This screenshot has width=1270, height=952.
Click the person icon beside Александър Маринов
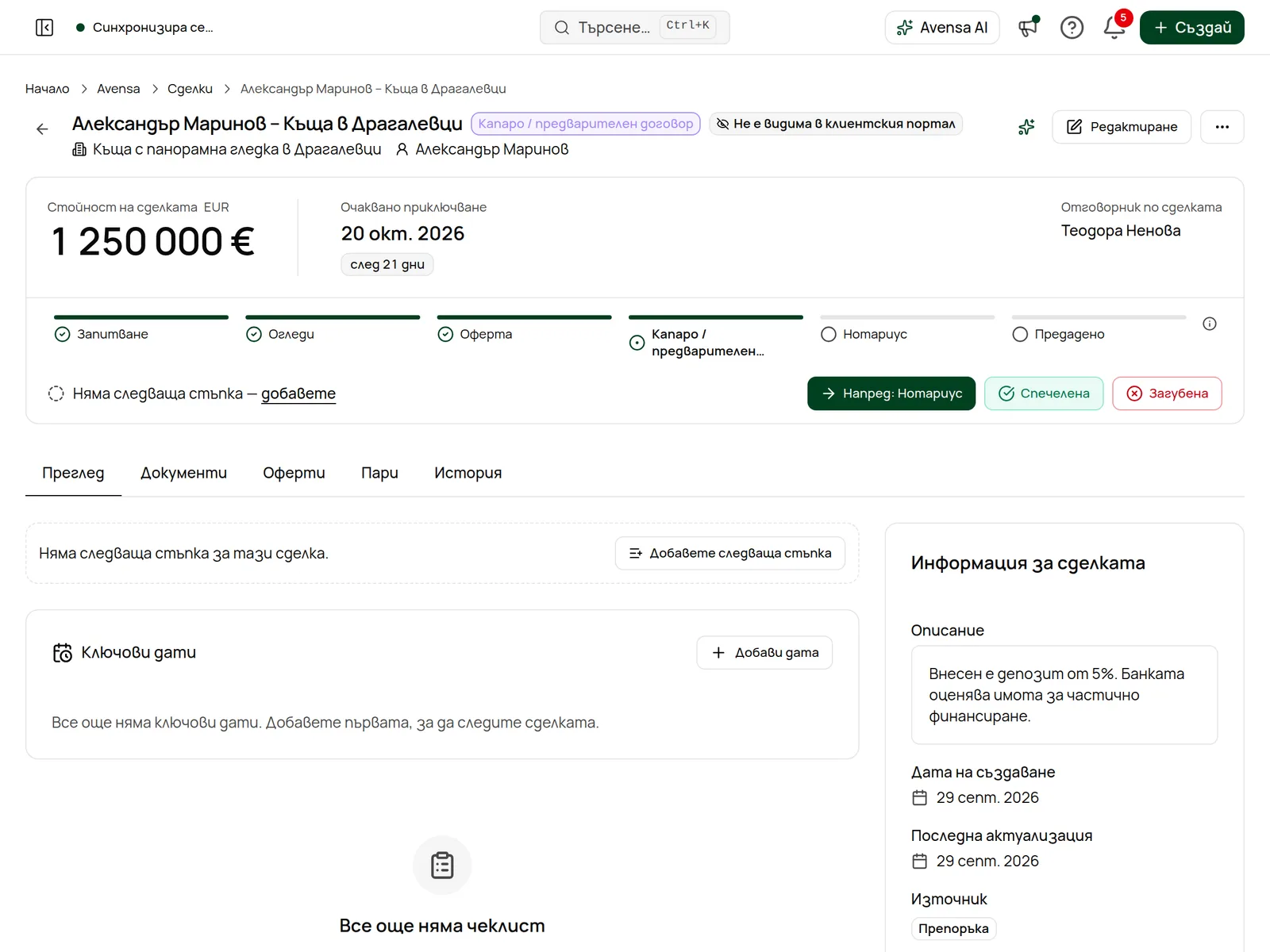[x=402, y=149]
